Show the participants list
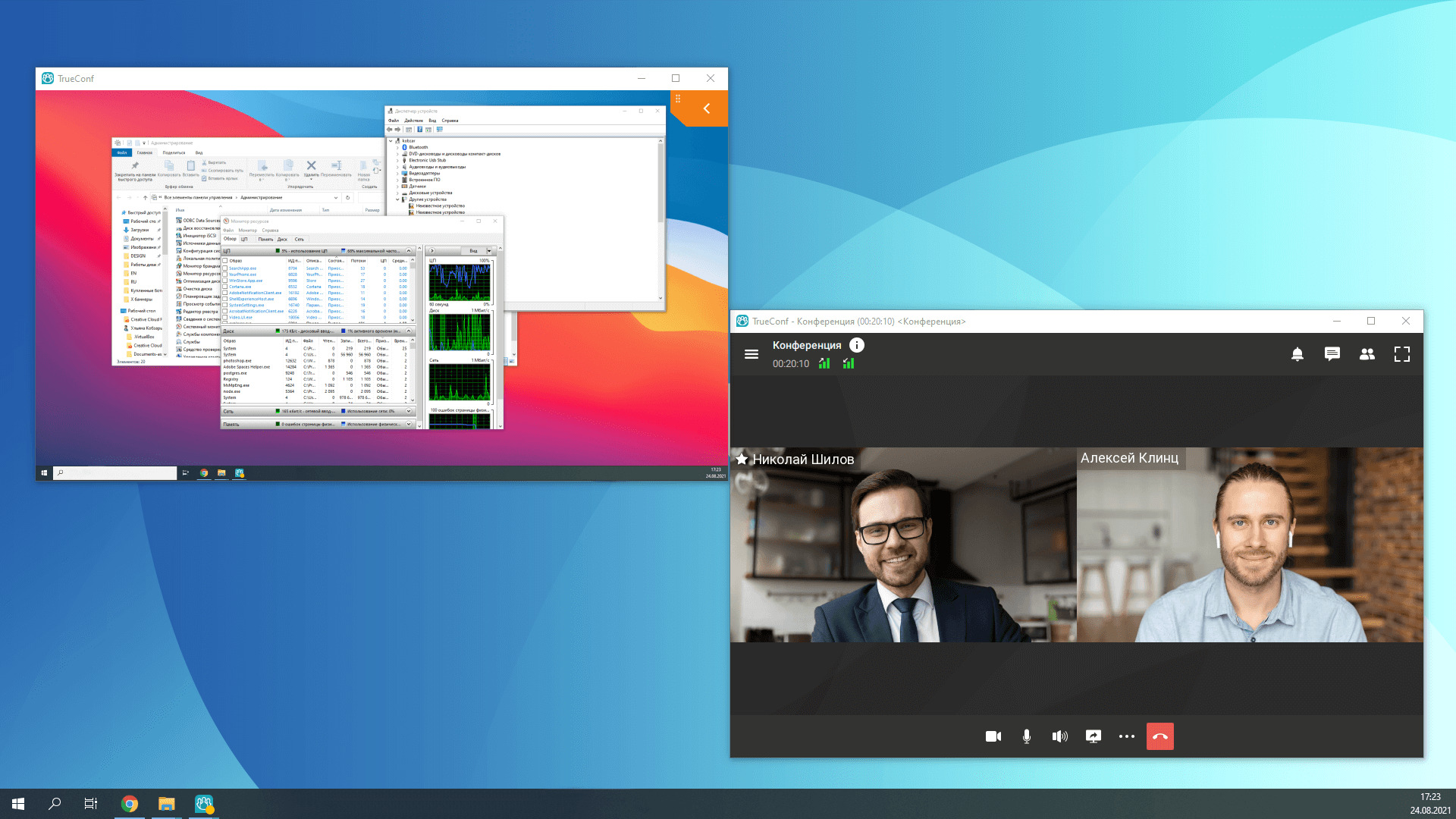Viewport: 1456px width, 819px height. pyautogui.click(x=1367, y=354)
